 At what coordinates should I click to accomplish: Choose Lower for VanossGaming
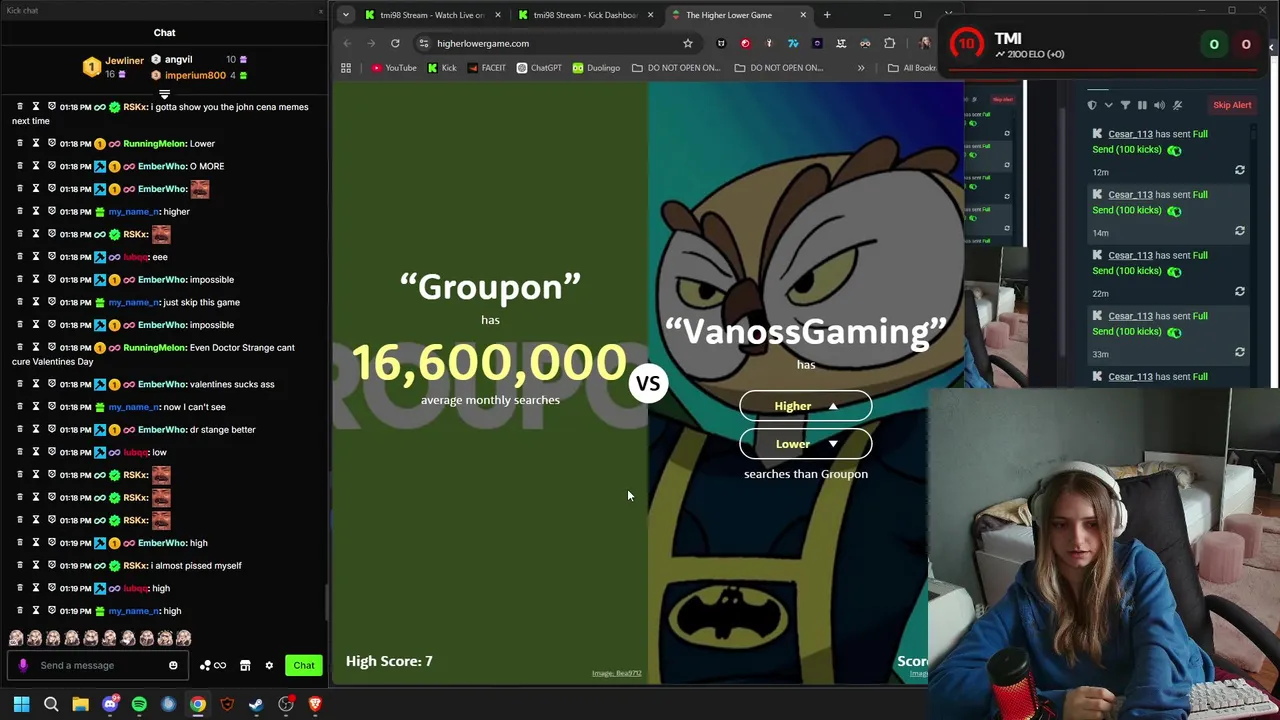coord(805,444)
